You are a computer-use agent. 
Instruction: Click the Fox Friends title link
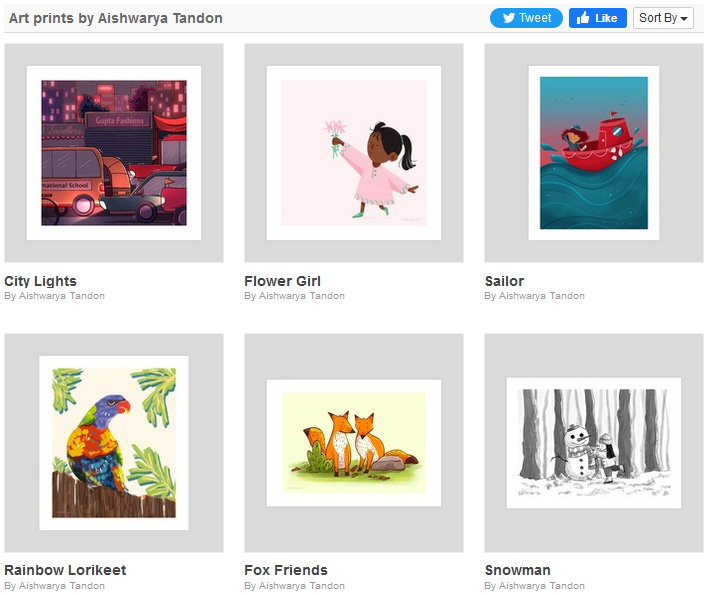pyautogui.click(x=286, y=570)
